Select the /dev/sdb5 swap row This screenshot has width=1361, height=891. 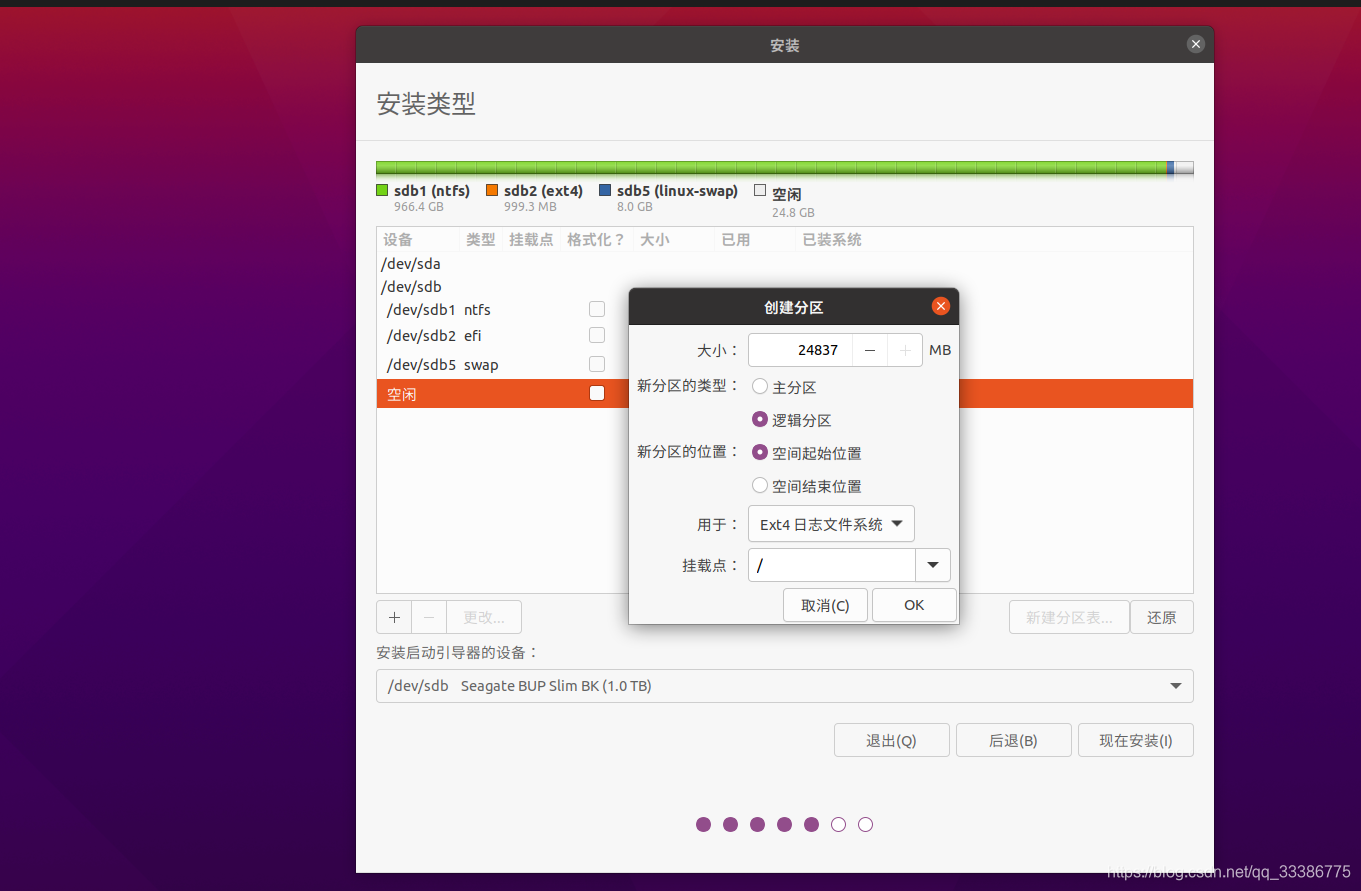785,365
